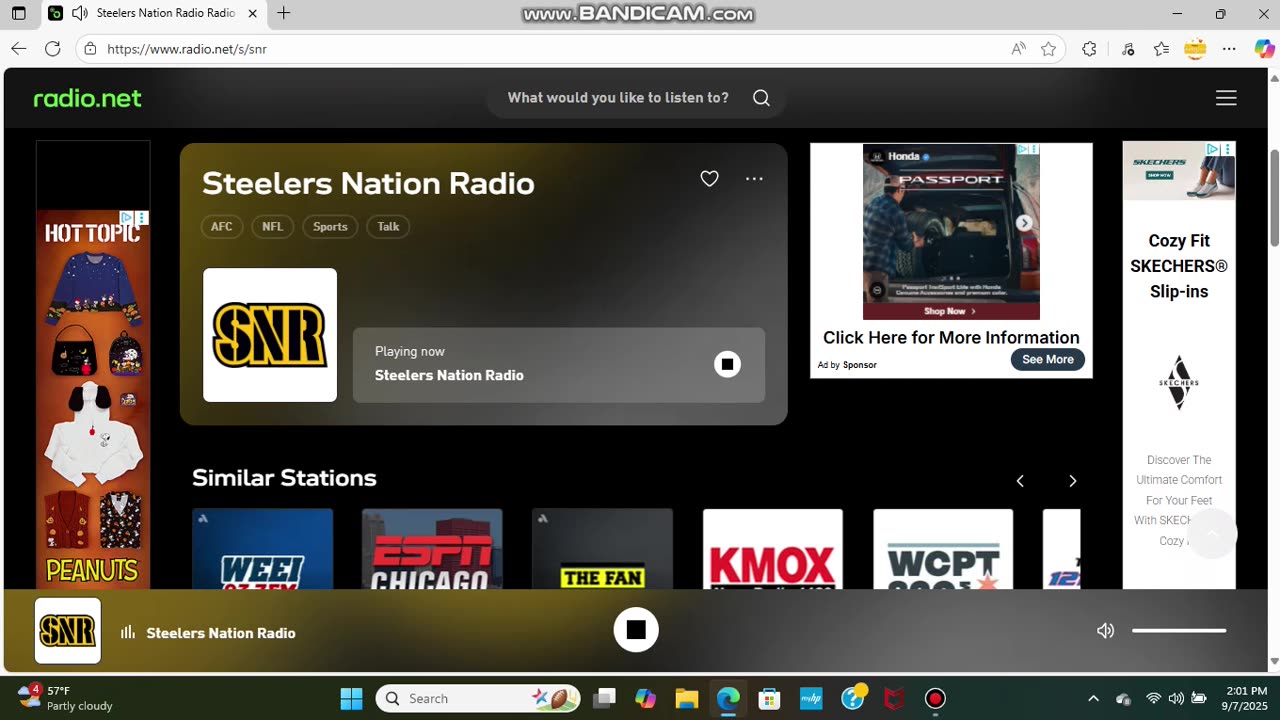
Task: Select the AFC tag
Action: pos(222,227)
